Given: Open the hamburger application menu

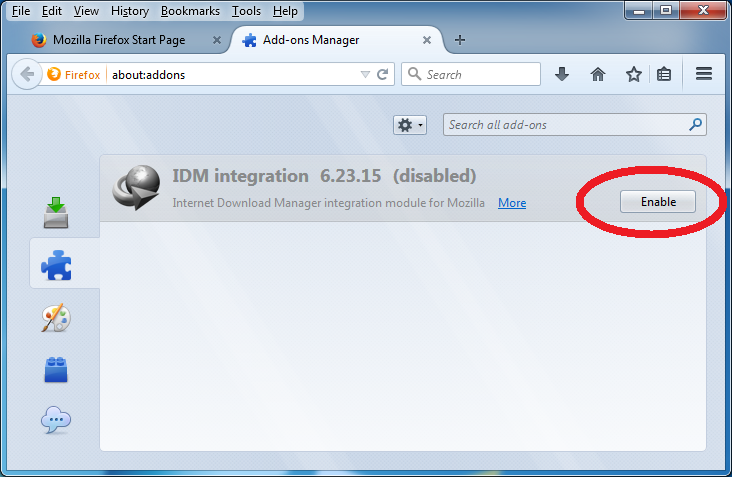Looking at the screenshot, I should pos(704,74).
